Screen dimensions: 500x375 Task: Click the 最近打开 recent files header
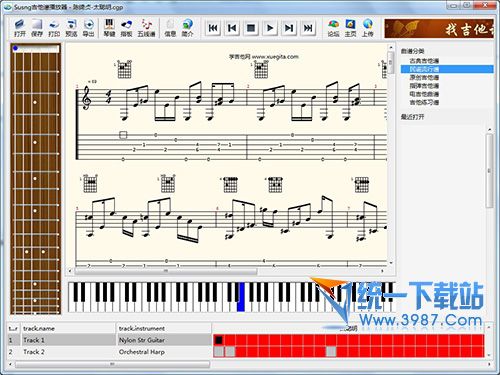pyautogui.click(x=412, y=117)
